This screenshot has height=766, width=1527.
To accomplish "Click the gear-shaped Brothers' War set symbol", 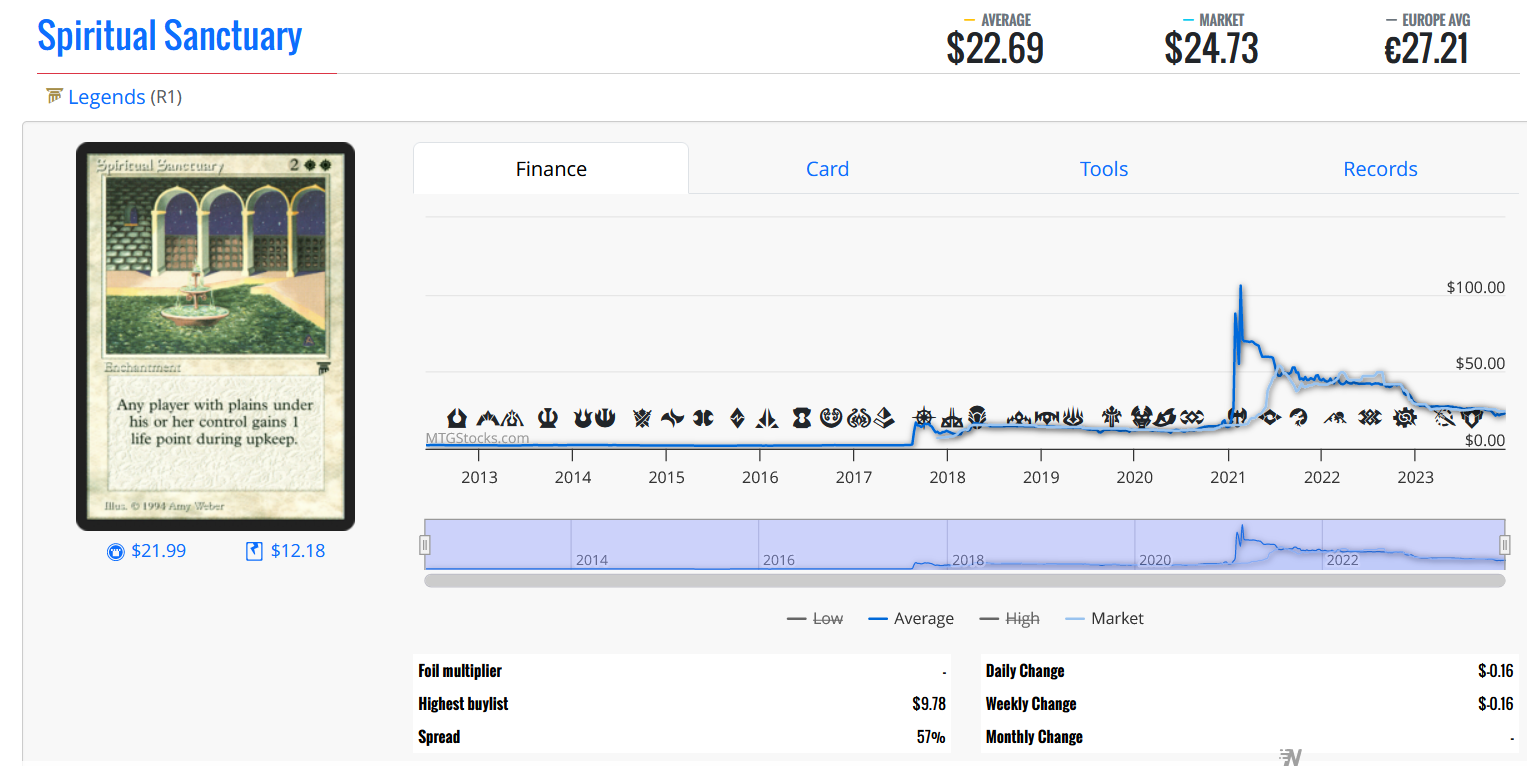I will pyautogui.click(x=1405, y=418).
